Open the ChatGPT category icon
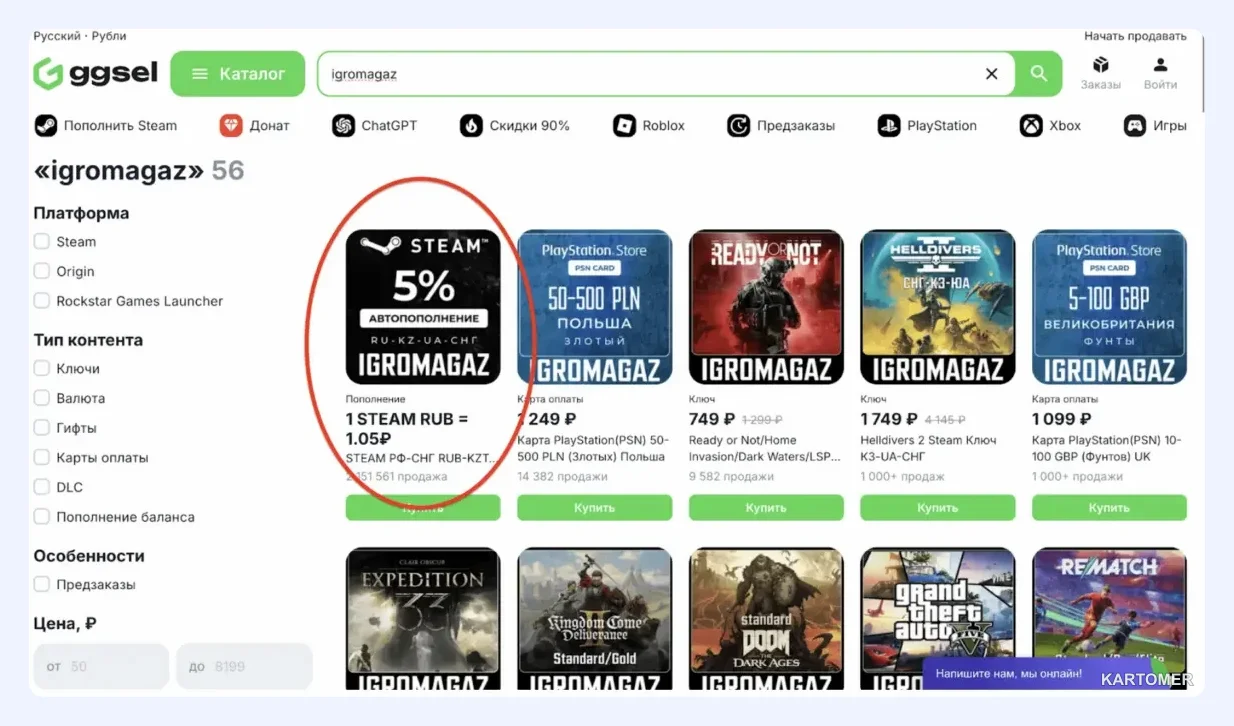This screenshot has width=1234, height=726. [343, 126]
